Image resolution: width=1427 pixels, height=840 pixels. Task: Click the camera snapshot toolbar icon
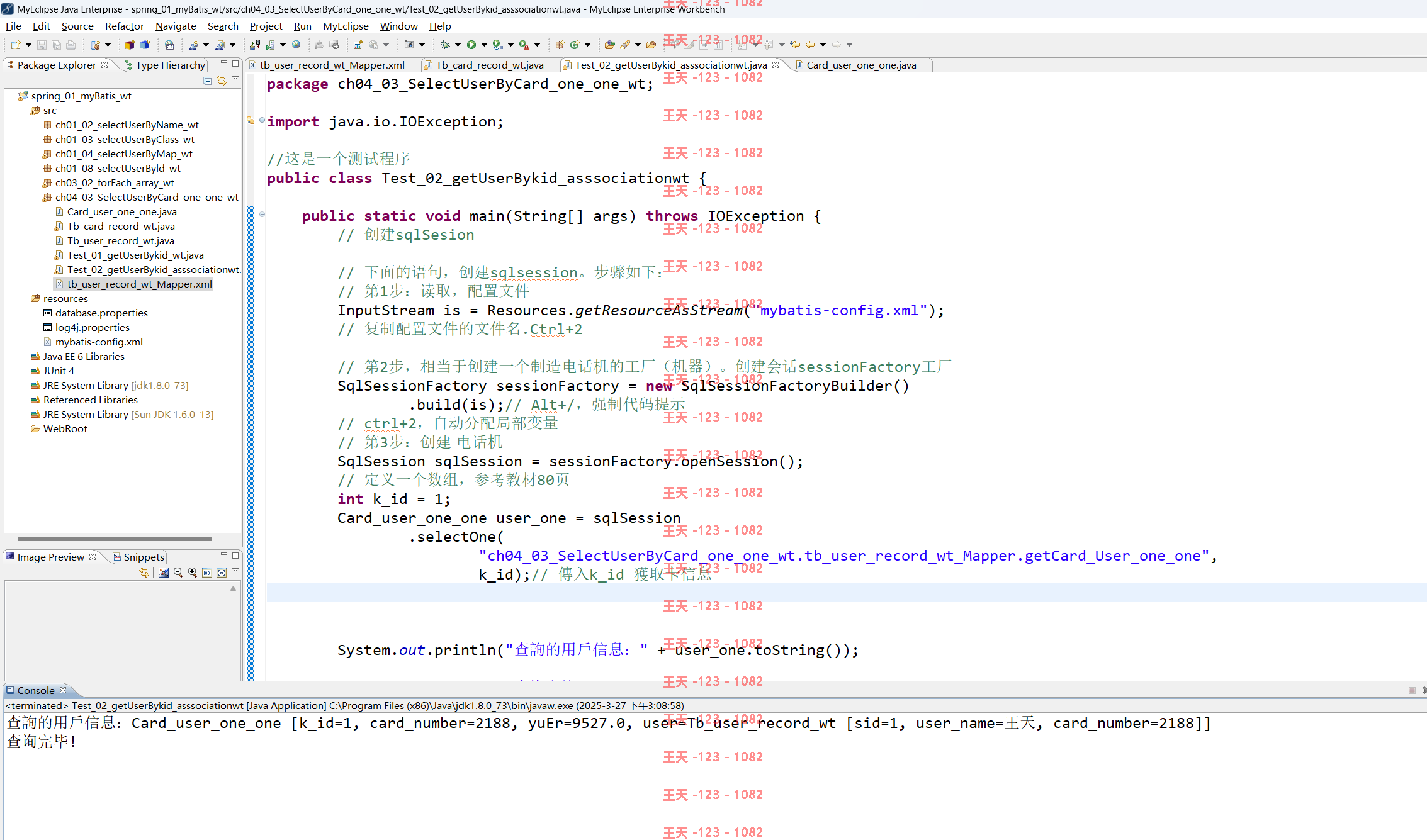click(409, 45)
